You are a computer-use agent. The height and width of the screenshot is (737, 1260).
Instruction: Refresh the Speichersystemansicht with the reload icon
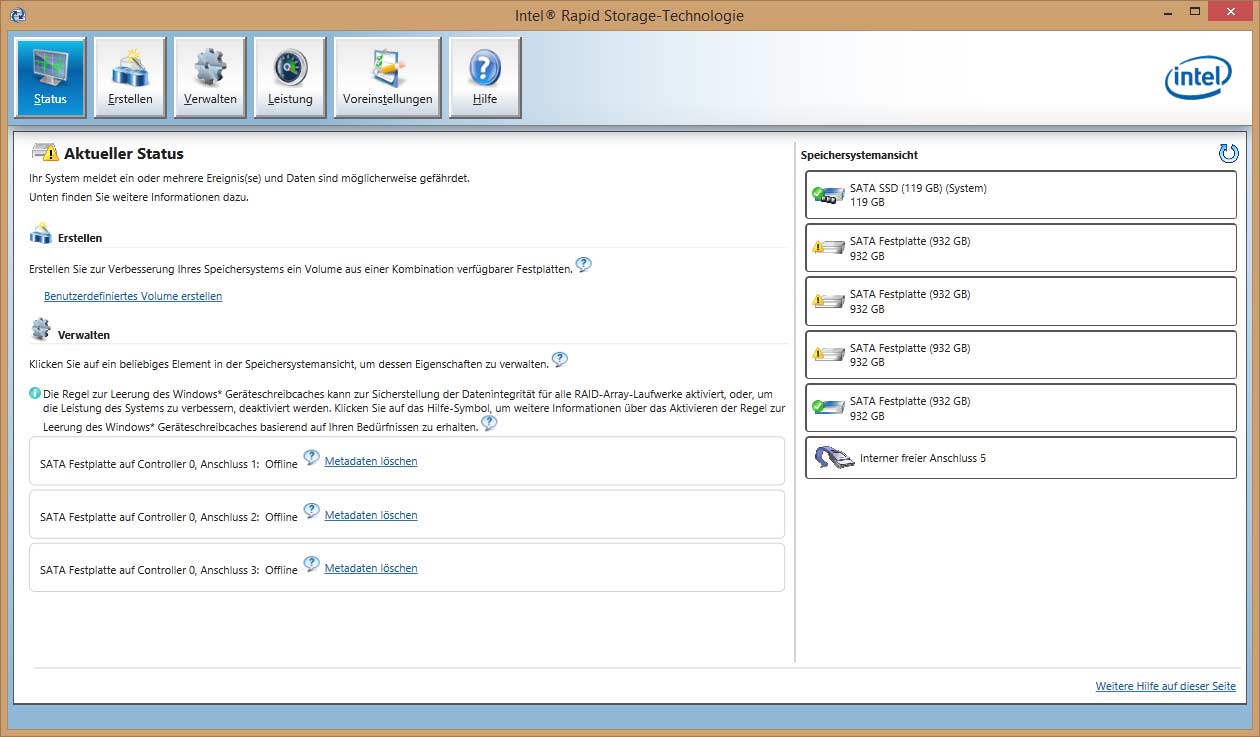1228,153
